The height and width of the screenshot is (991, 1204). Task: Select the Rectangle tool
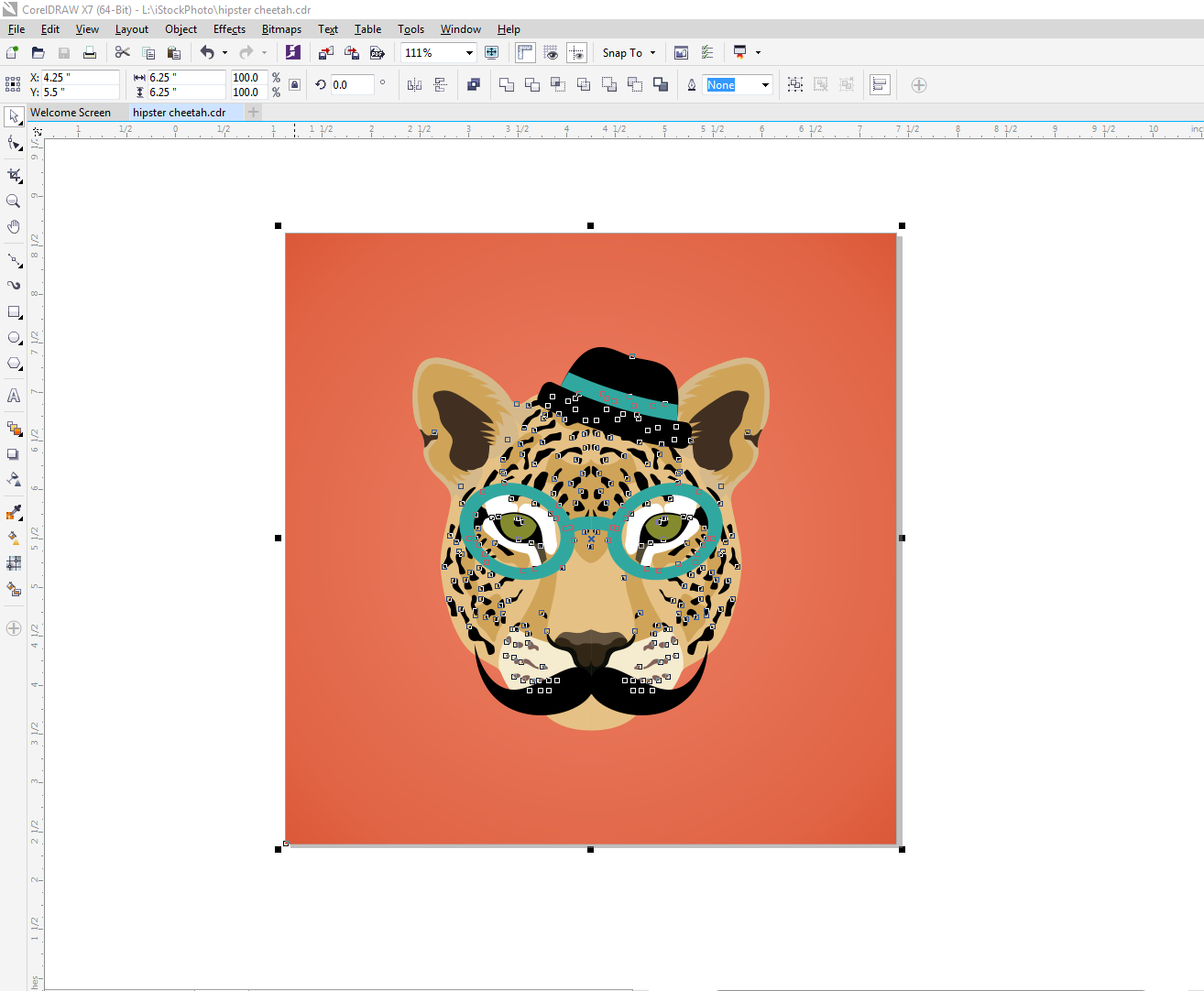(14, 311)
